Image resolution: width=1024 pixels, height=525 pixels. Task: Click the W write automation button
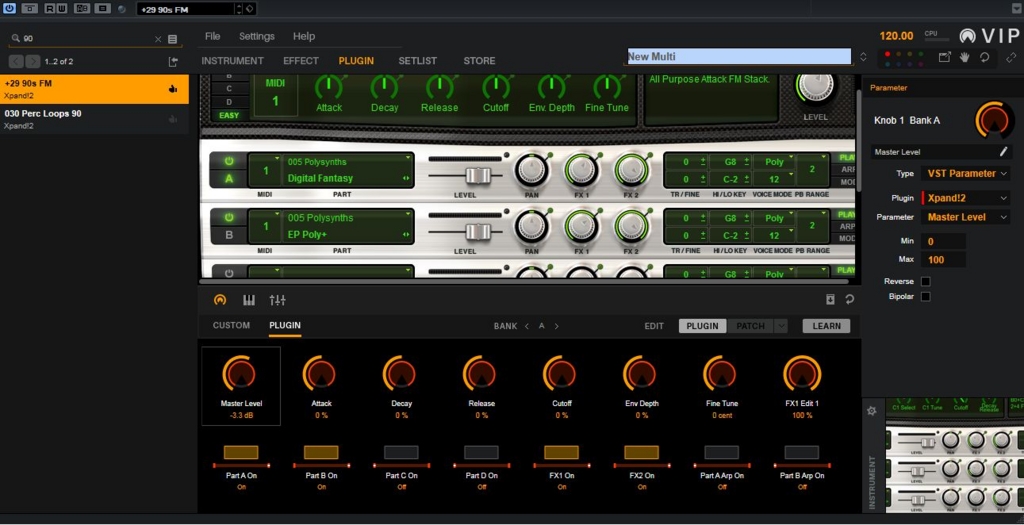click(x=60, y=8)
